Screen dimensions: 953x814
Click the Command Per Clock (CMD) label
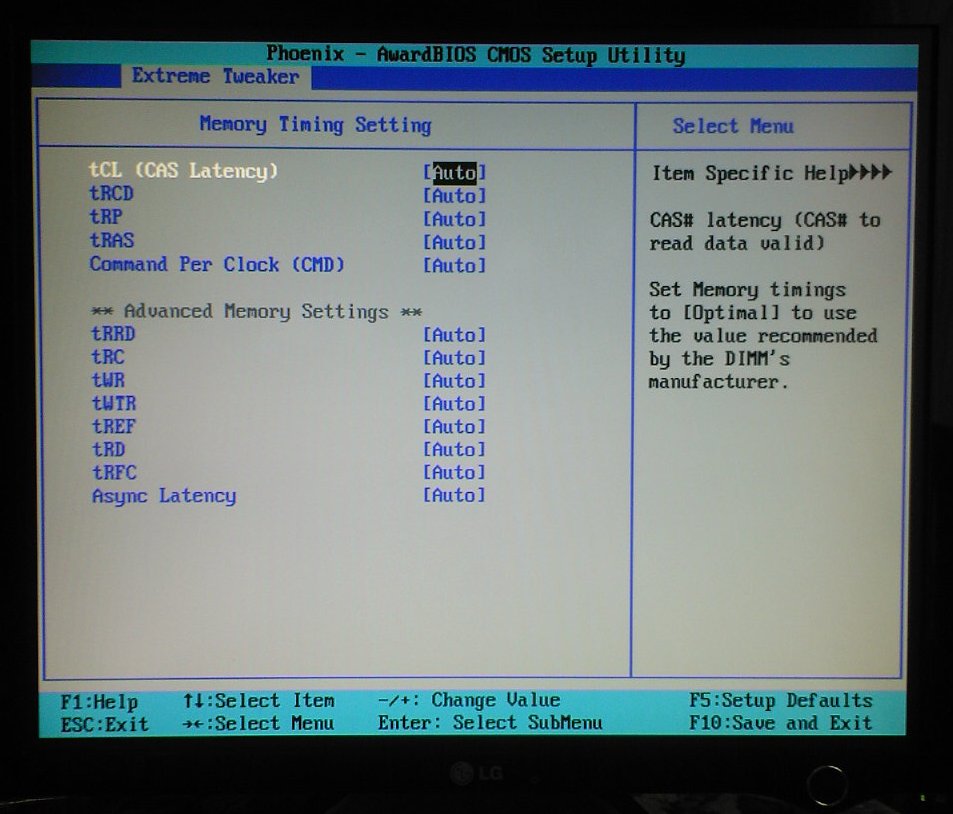pos(217,264)
